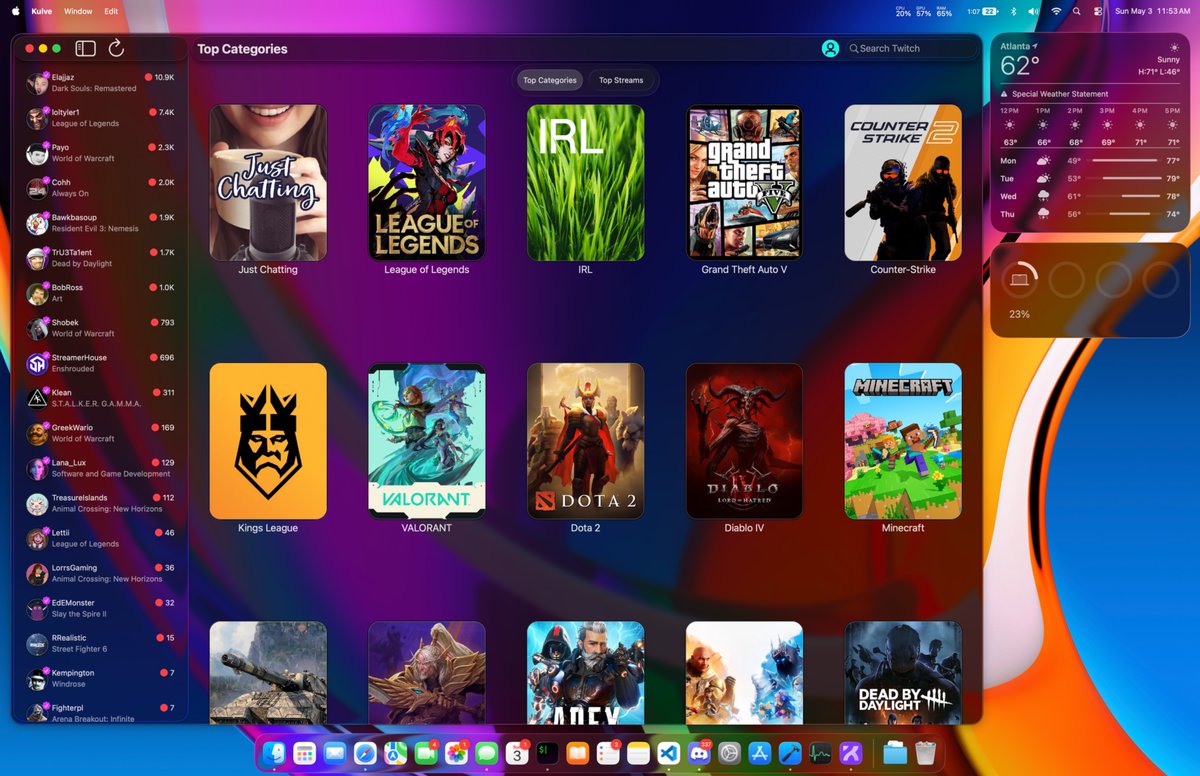
Task: Open the League of Legends category
Action: 427,183
